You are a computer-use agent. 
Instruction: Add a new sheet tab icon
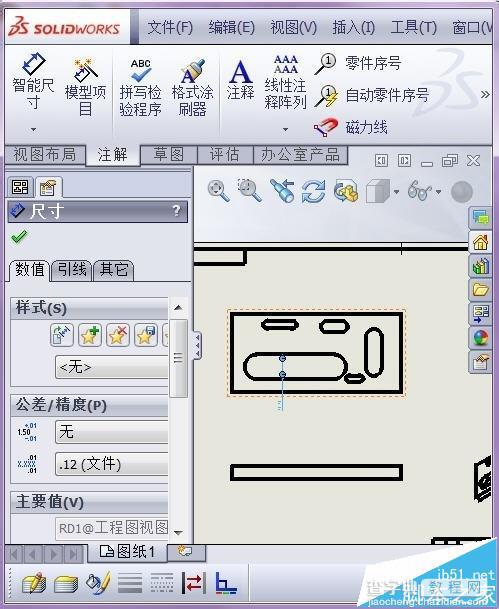point(185,552)
